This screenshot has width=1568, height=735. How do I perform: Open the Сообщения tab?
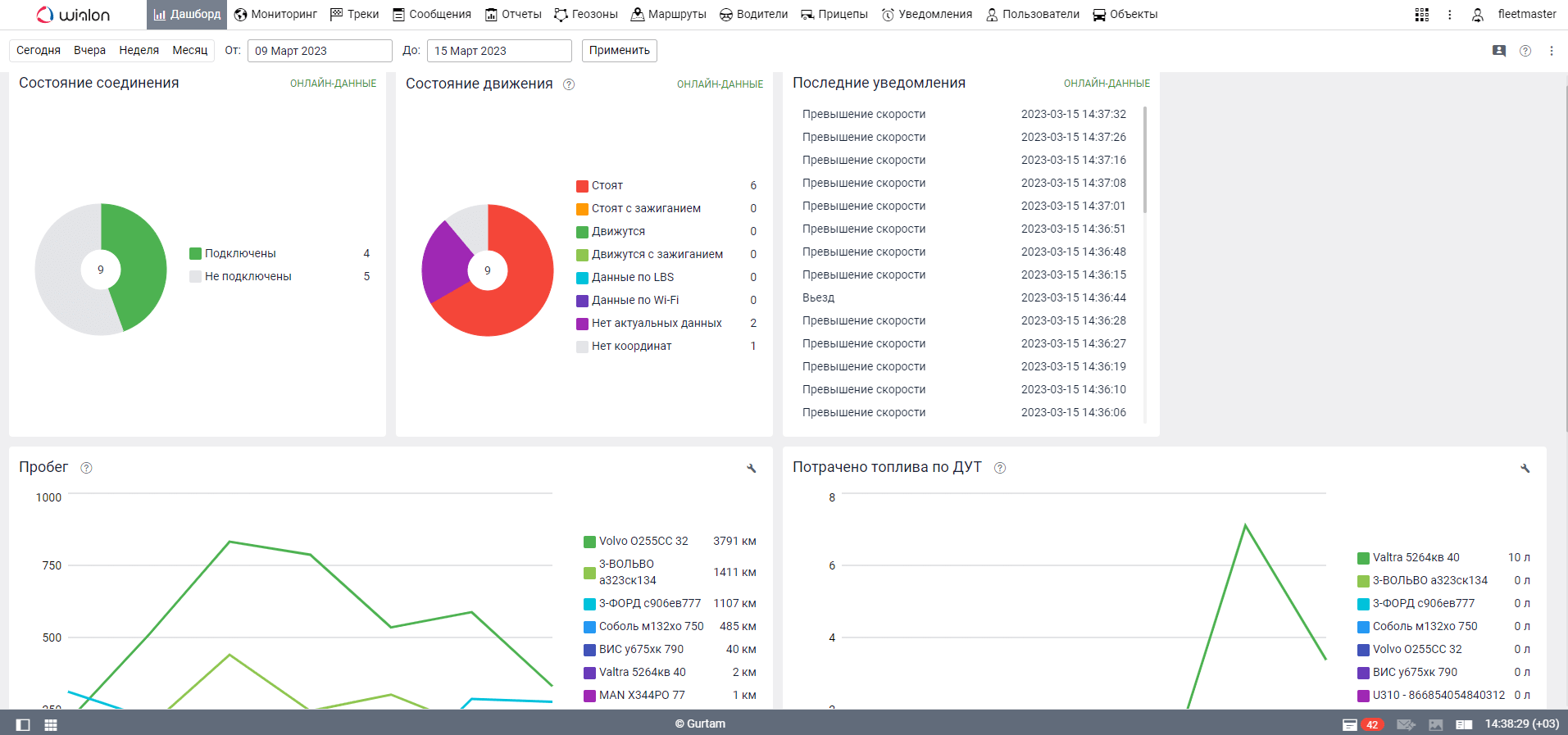432,15
